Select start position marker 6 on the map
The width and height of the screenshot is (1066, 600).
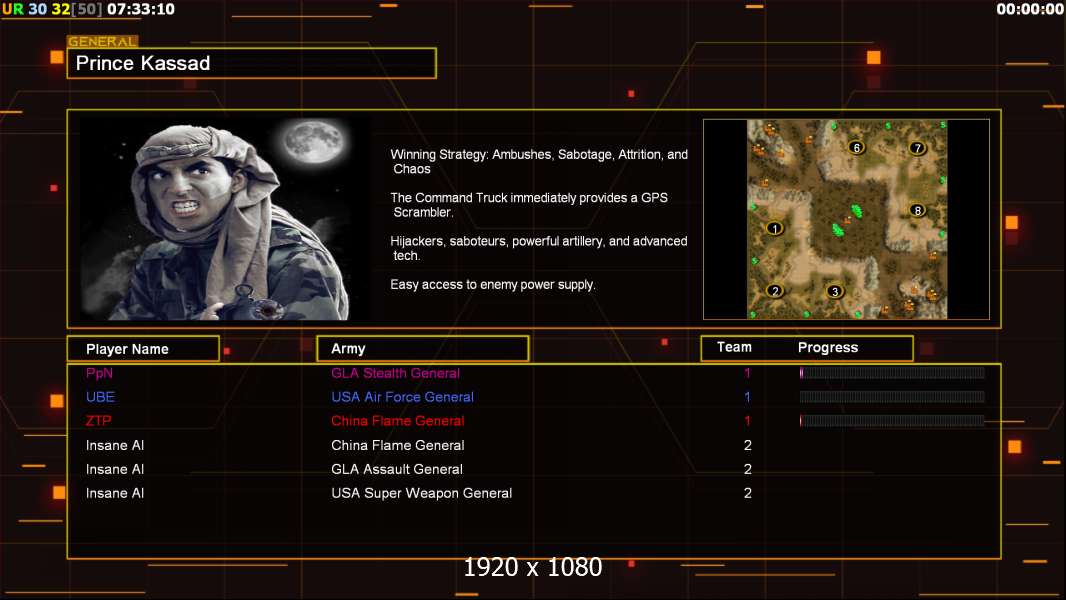click(856, 147)
